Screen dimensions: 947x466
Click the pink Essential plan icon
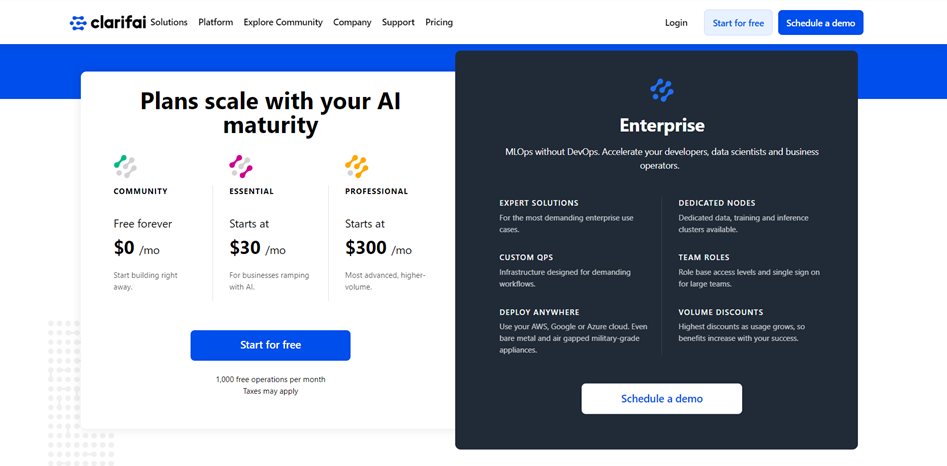(x=241, y=166)
